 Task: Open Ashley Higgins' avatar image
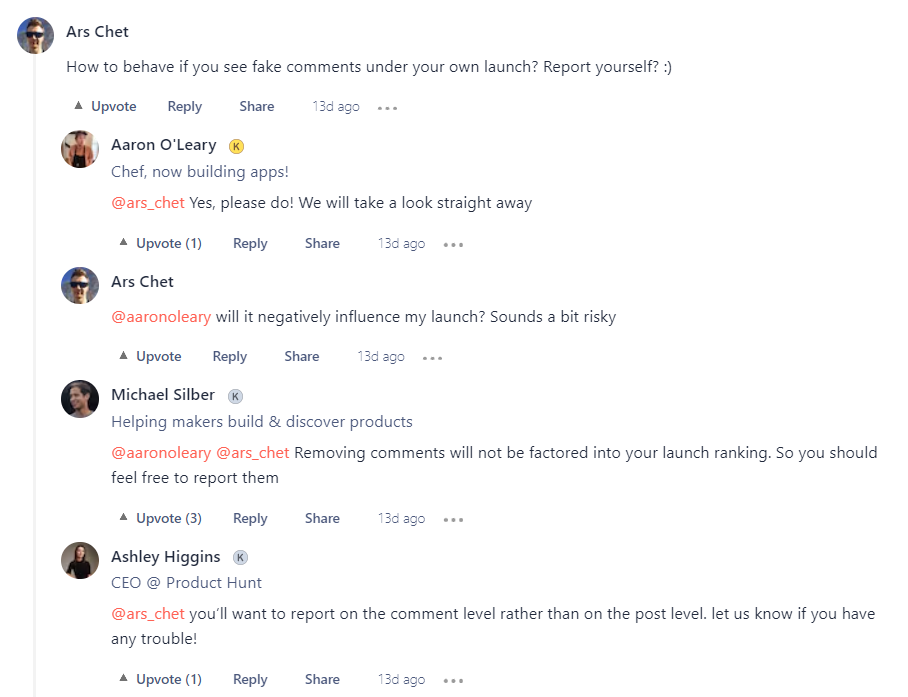point(80,561)
